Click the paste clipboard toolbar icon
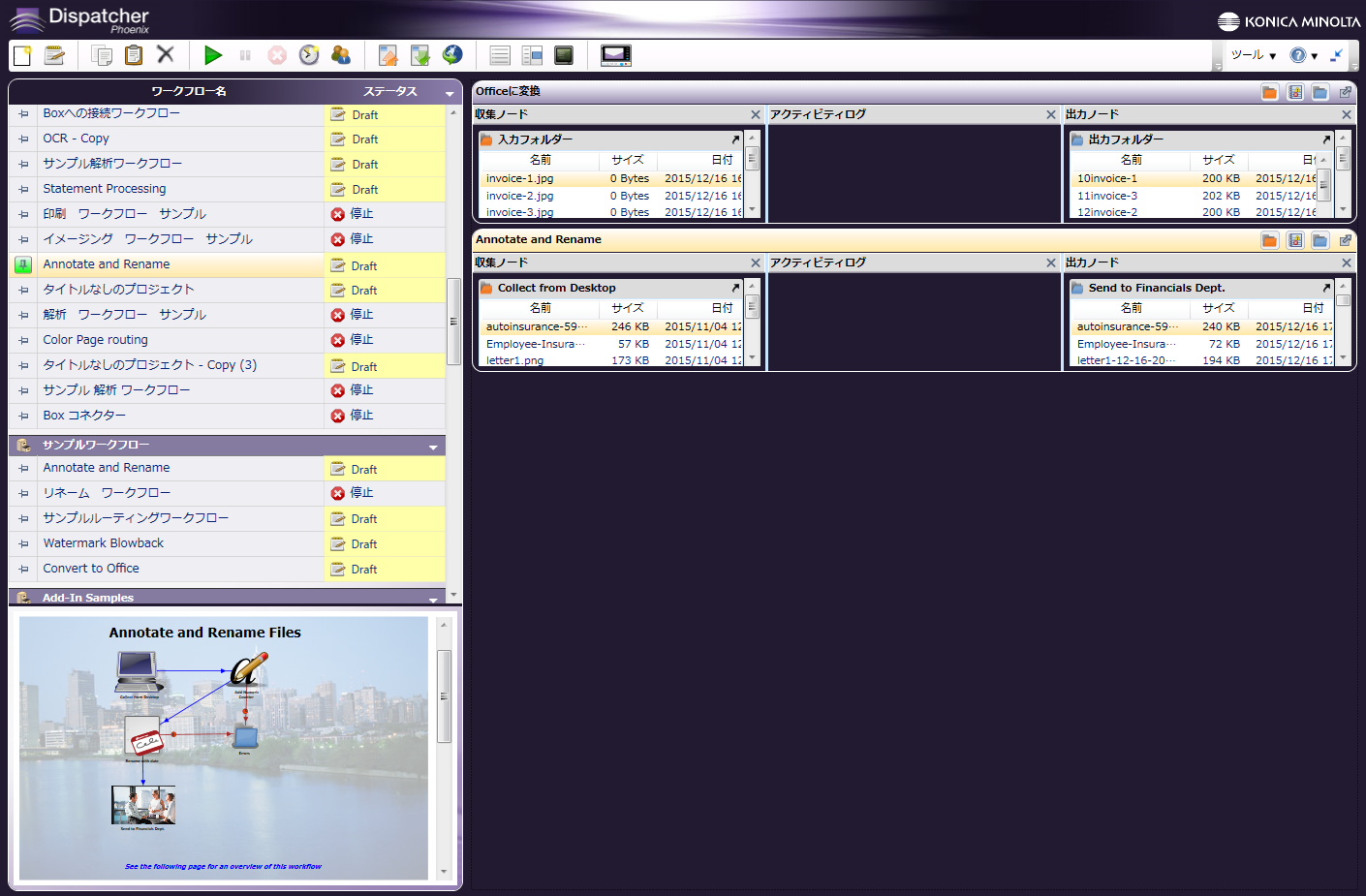1366x896 pixels. point(134,55)
